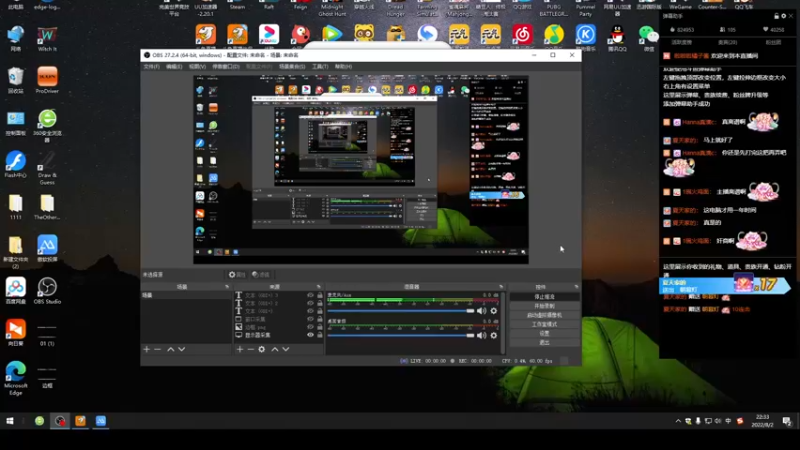
Task: Expand hidden system tray icons chevron
Action: tap(678, 421)
